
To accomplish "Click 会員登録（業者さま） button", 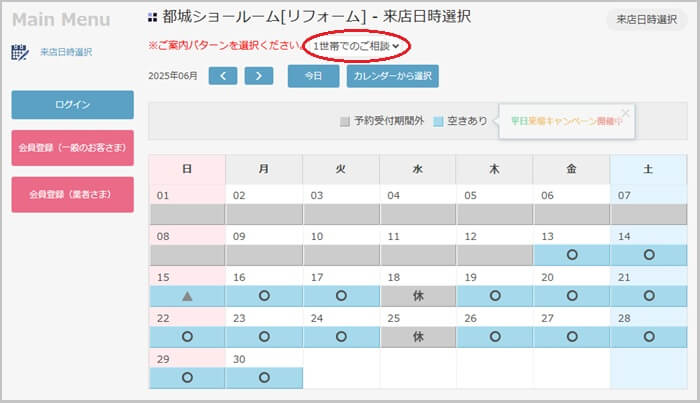I will (72, 195).
